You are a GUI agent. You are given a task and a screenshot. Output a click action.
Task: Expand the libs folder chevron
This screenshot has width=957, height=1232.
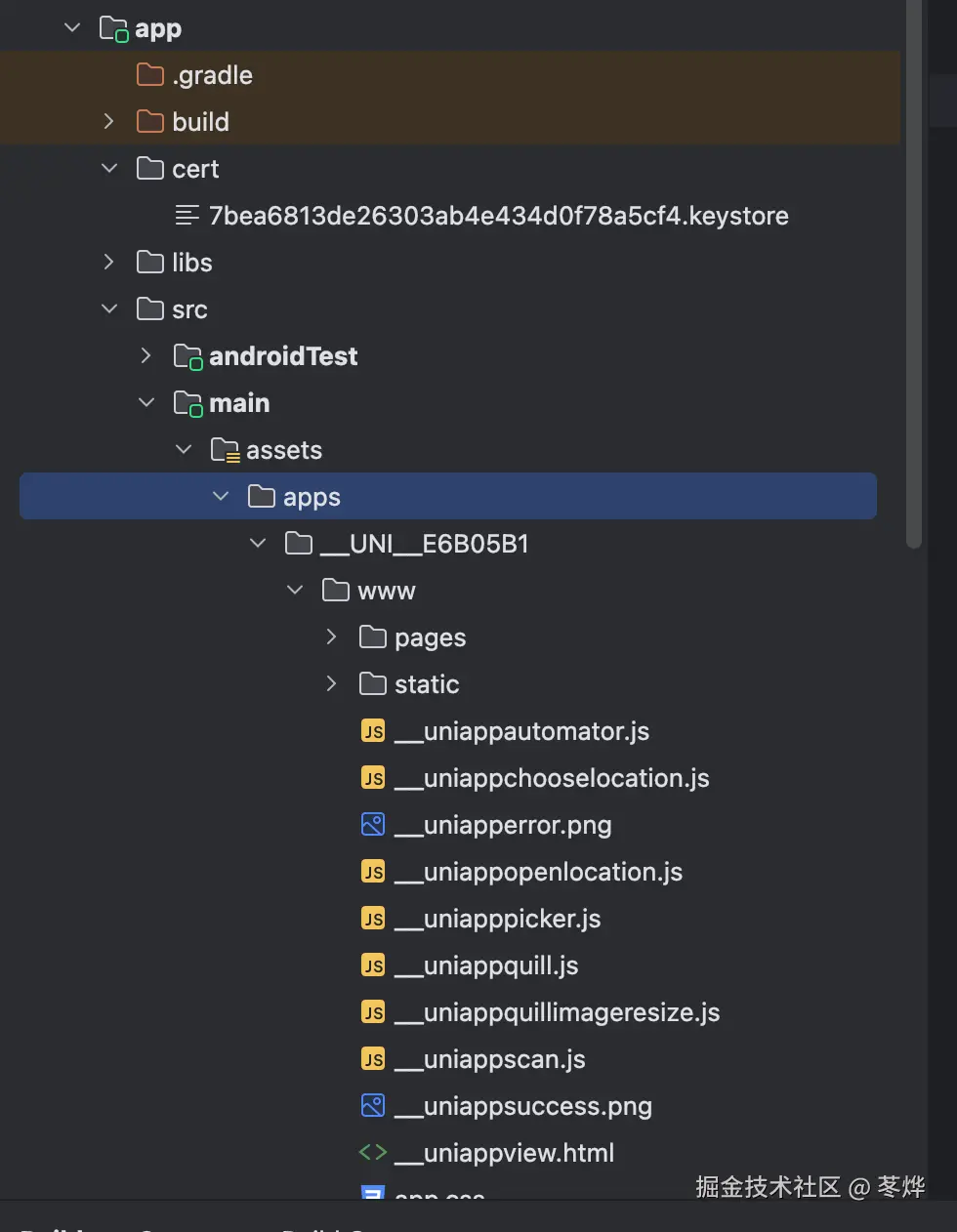click(x=108, y=263)
